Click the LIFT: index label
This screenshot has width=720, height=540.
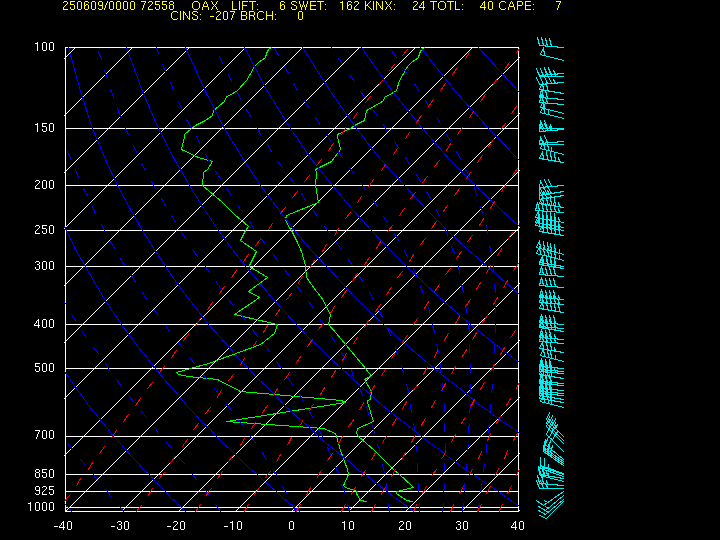point(245,6)
